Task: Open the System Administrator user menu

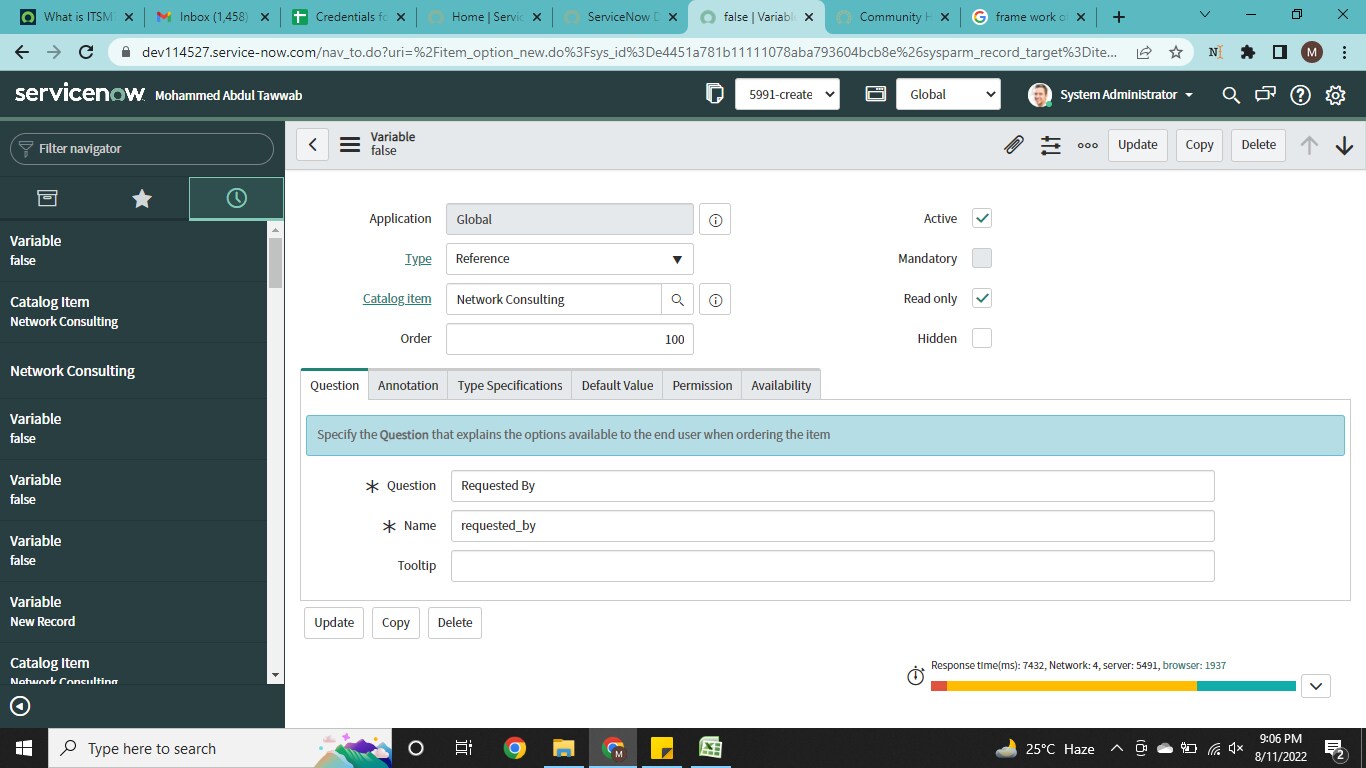Action: [x=1111, y=95]
